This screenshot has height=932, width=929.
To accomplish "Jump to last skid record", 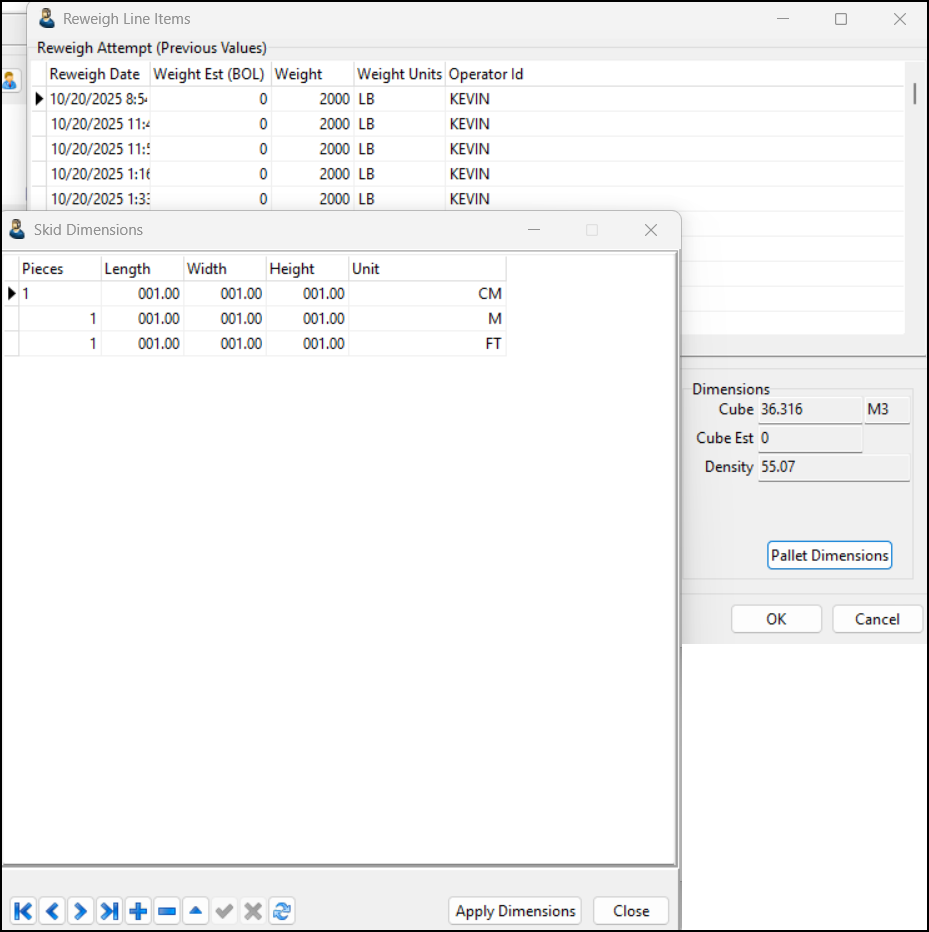I will pyautogui.click(x=110, y=911).
